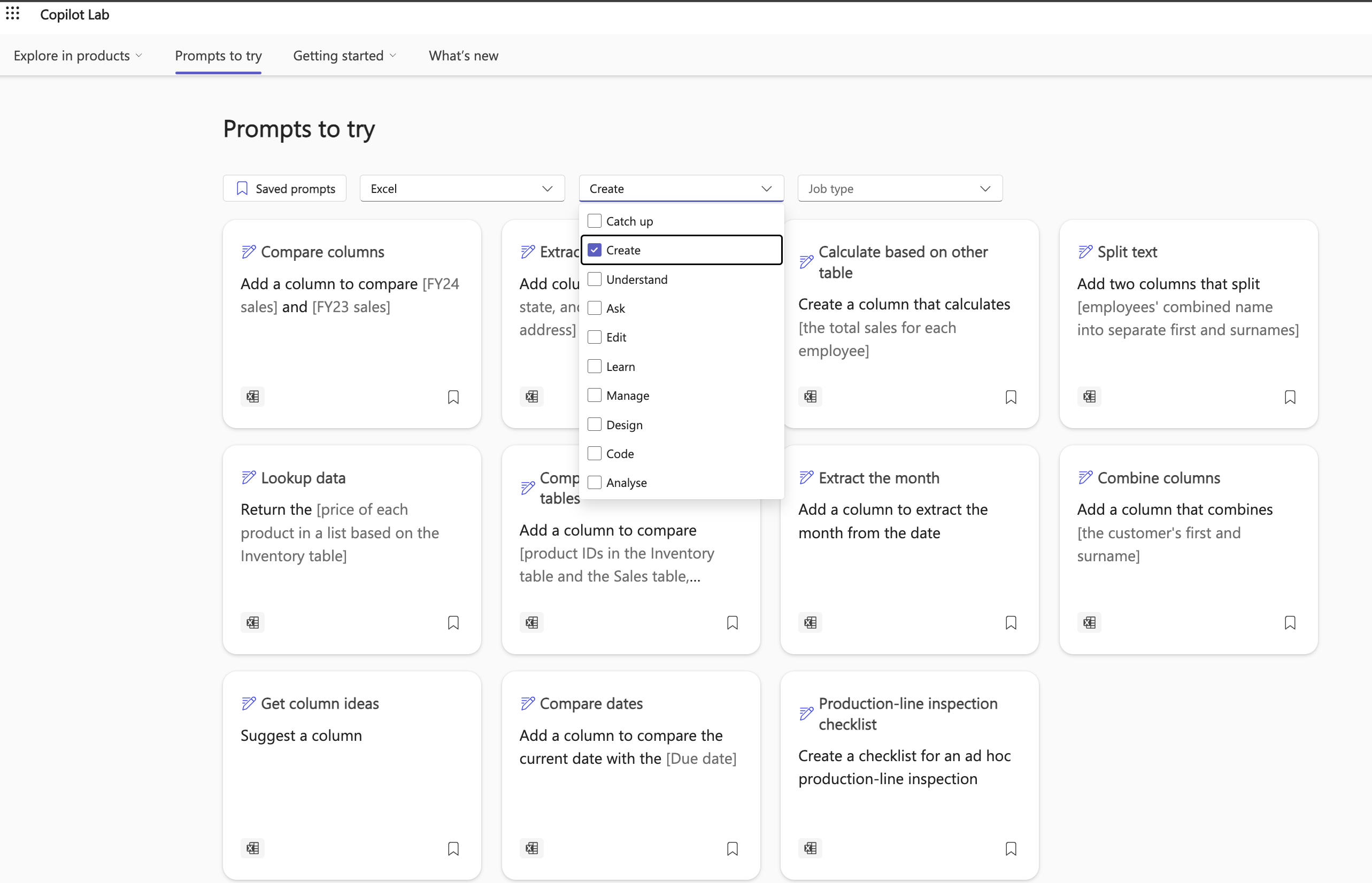Screen dimensions: 1372x883
Task: Click Excel icon on Lookup data card
Action: pyautogui.click(x=252, y=622)
